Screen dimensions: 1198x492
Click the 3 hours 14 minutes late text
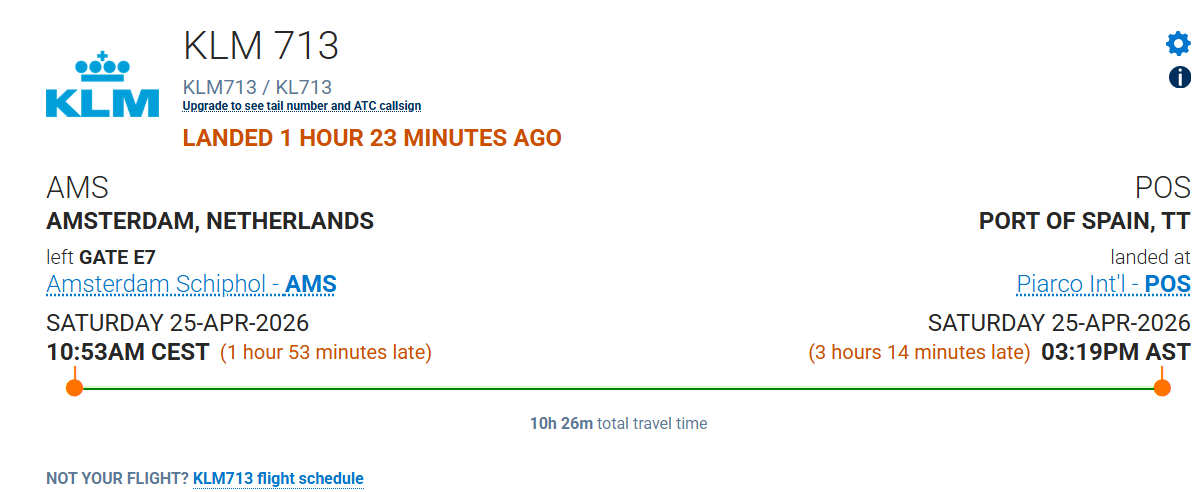point(918,353)
